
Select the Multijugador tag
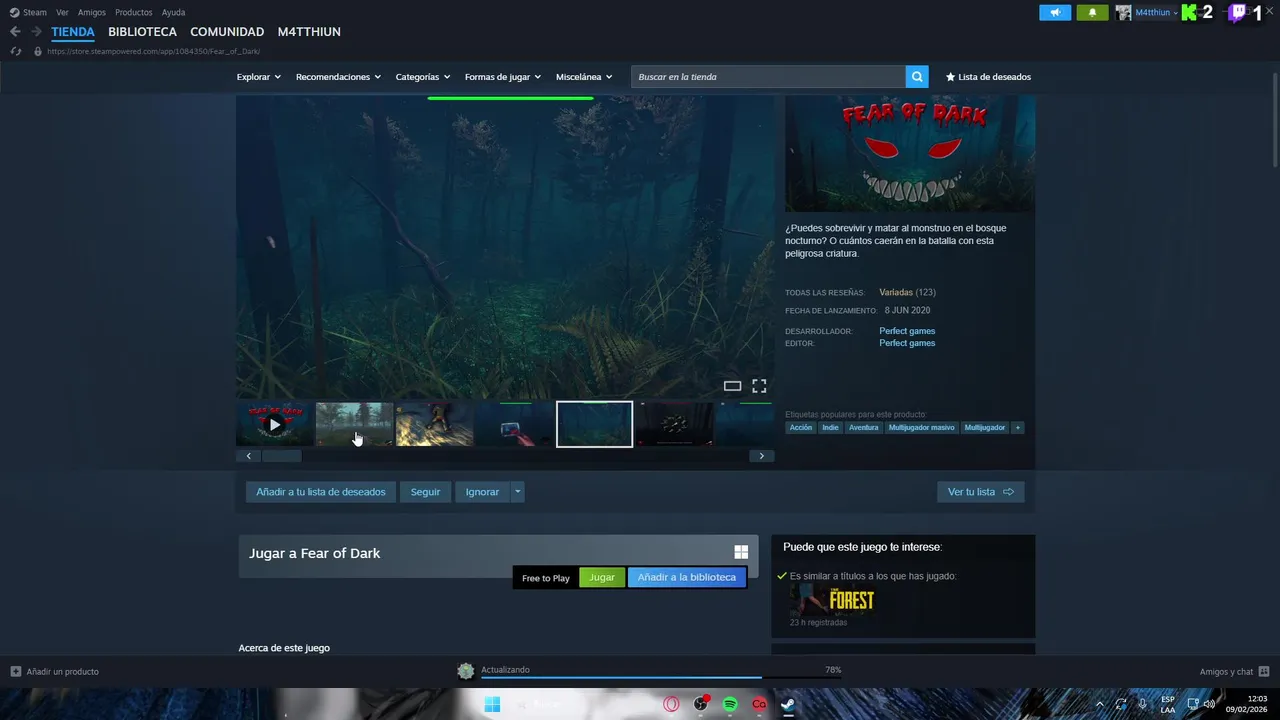[984, 428]
